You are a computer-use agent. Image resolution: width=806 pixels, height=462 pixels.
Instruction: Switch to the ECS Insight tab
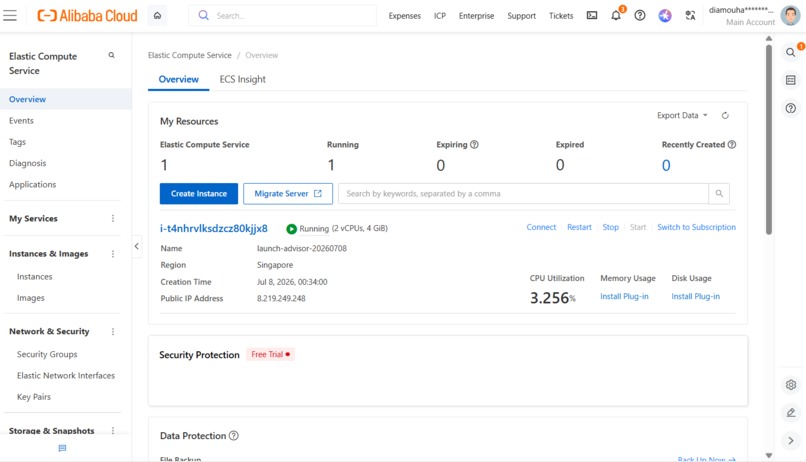(243, 79)
